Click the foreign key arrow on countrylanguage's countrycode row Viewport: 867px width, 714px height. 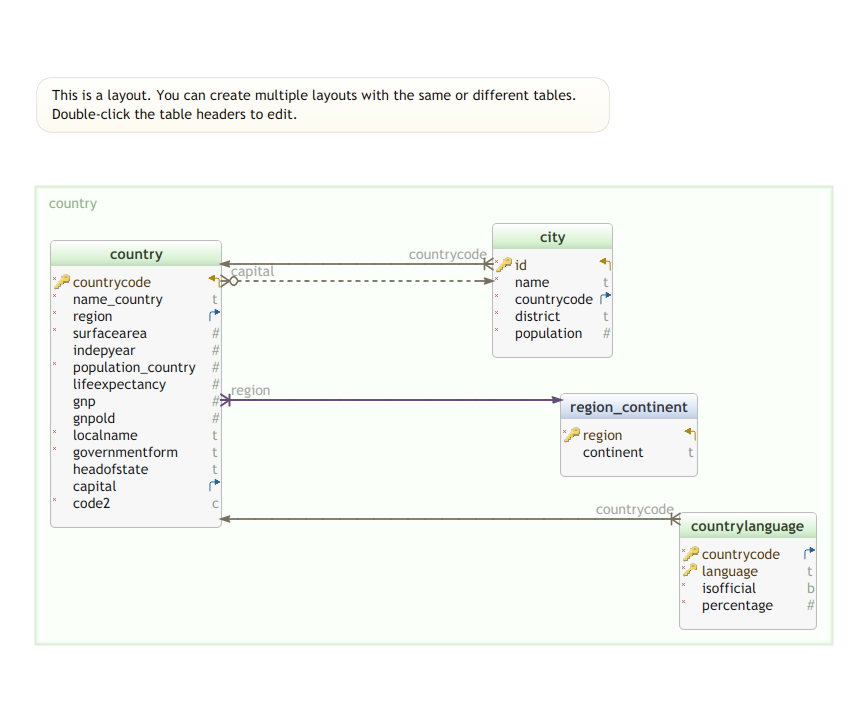pos(809,553)
